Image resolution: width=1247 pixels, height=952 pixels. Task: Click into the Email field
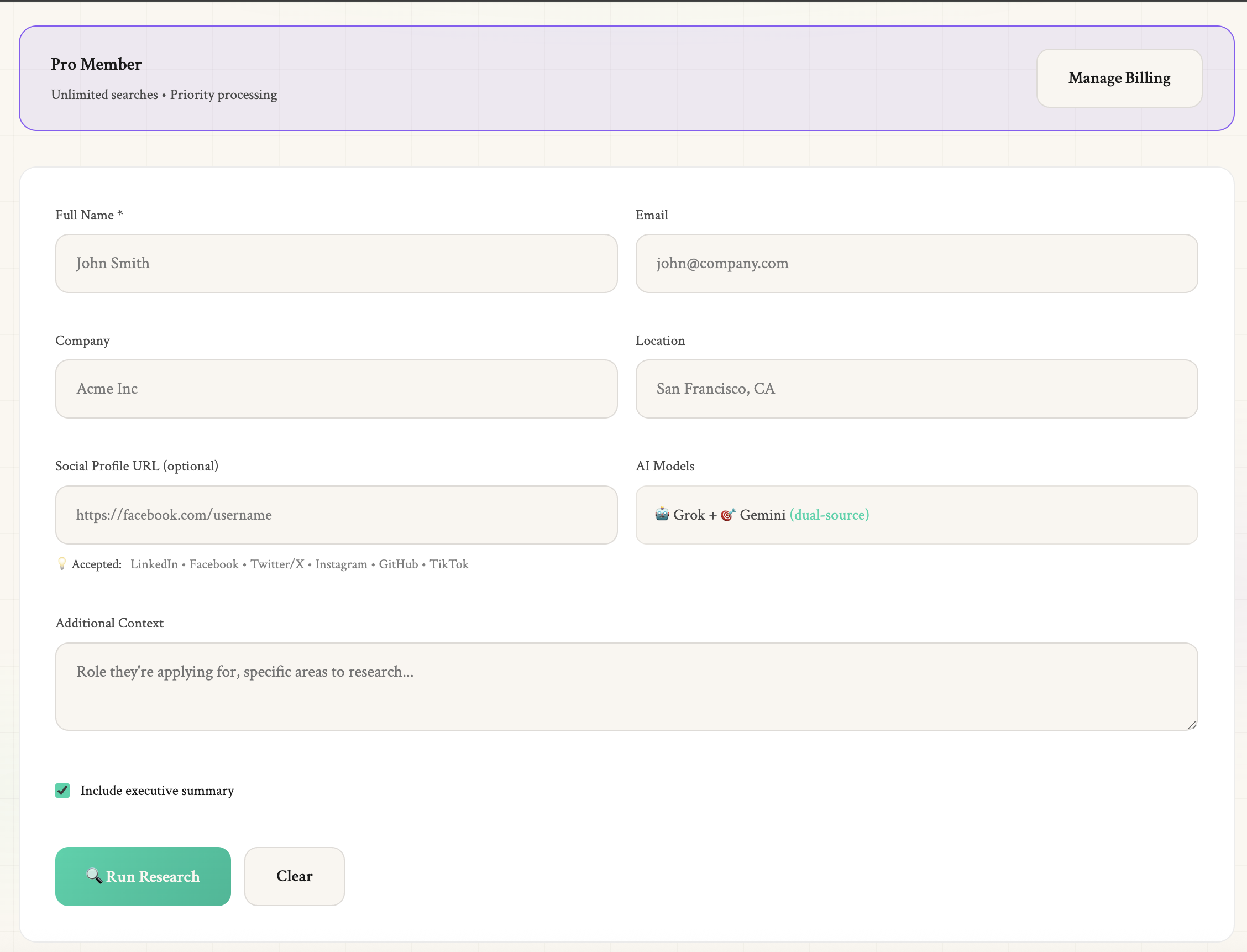pyautogui.click(x=916, y=264)
